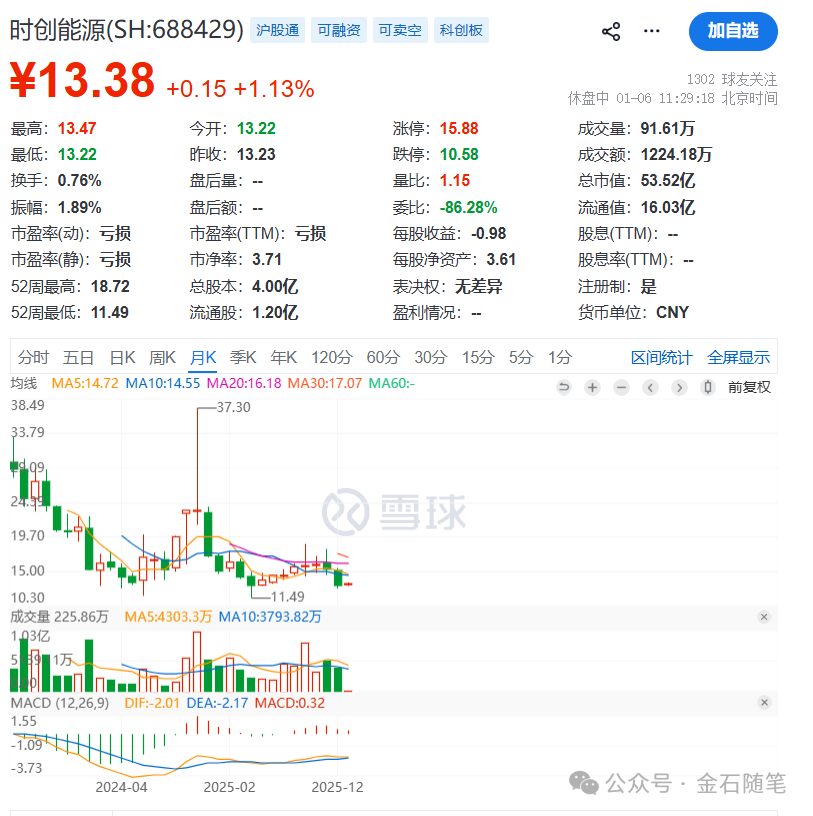813x816 pixels.
Task: Click the 涨停 15.88 value
Action: pos(459,129)
